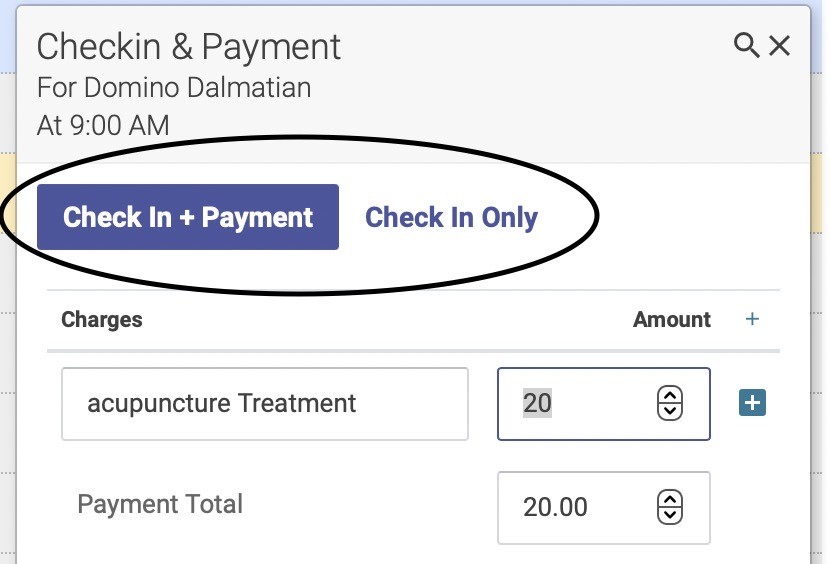Click the Checkin & Payment title
830x564 pixels.
coord(188,46)
